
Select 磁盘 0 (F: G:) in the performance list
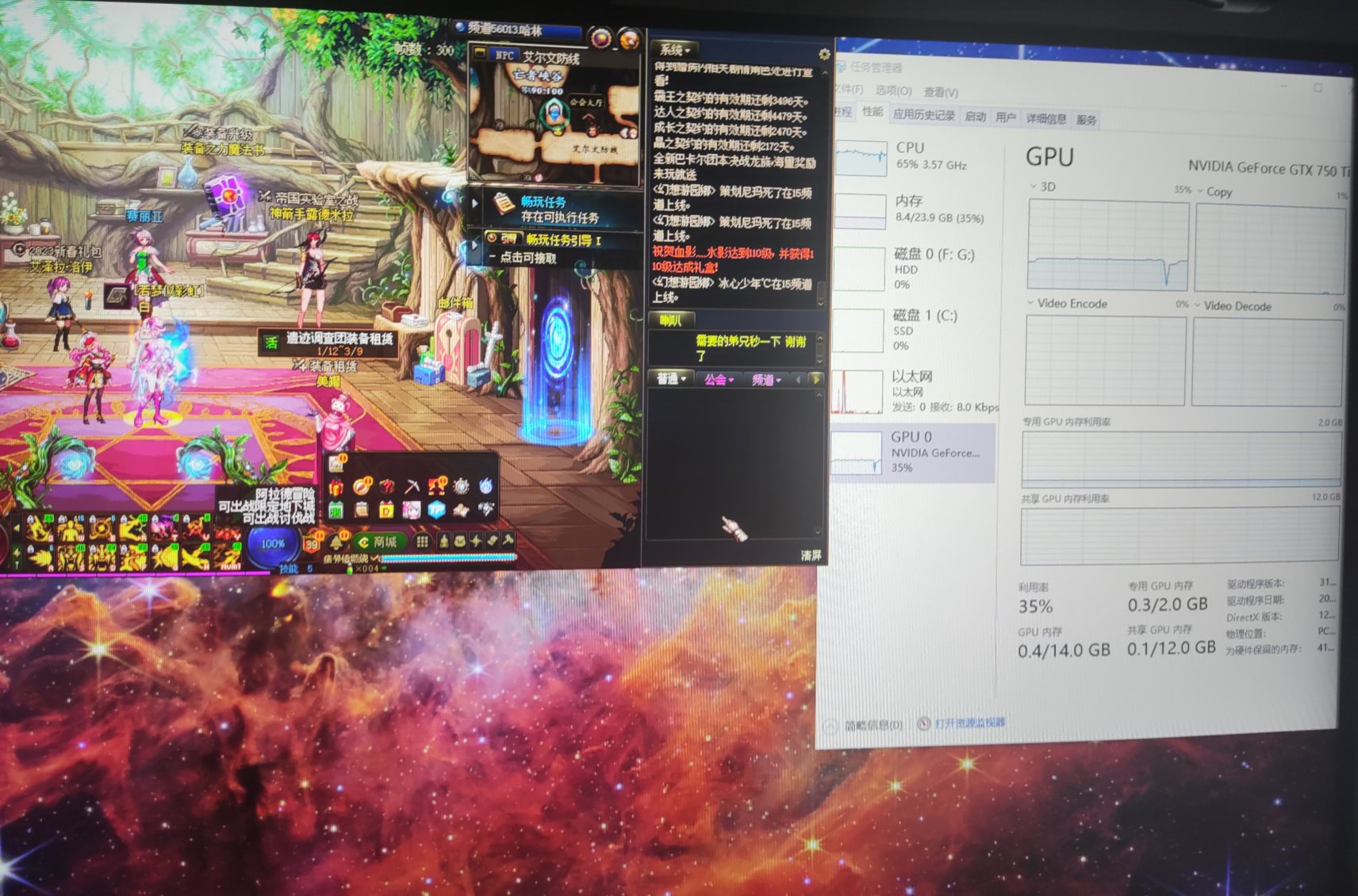click(914, 268)
